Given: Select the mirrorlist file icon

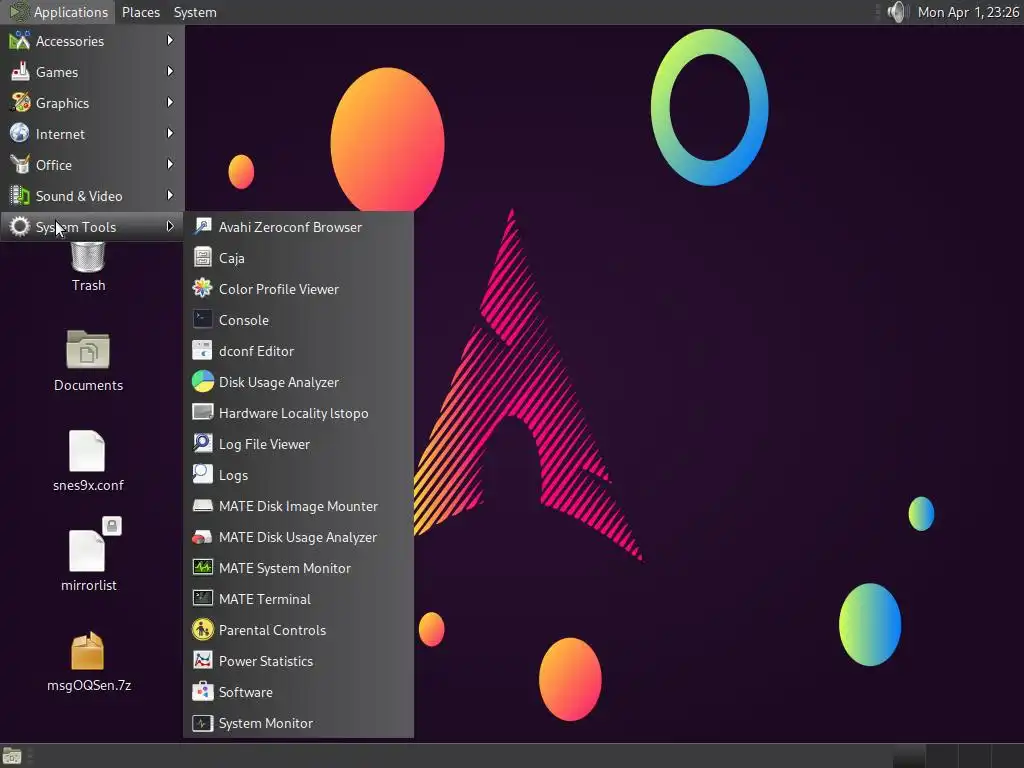Looking at the screenshot, I should (x=87, y=551).
